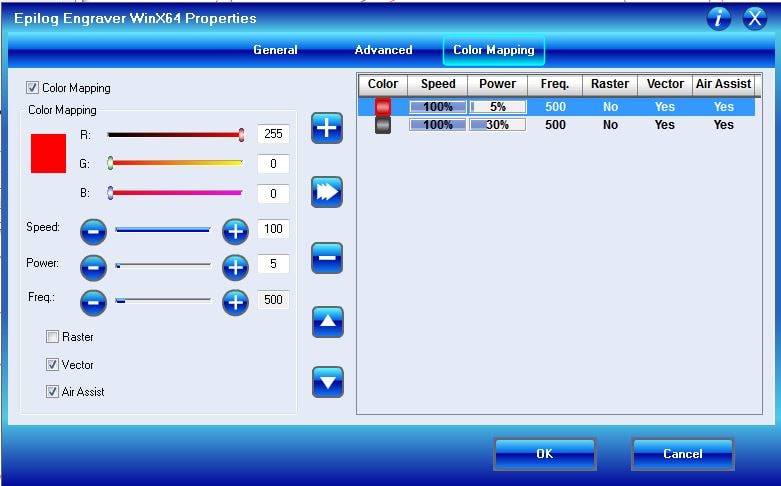Click the Power column header
Viewport: 781px width, 486px height.
point(498,84)
